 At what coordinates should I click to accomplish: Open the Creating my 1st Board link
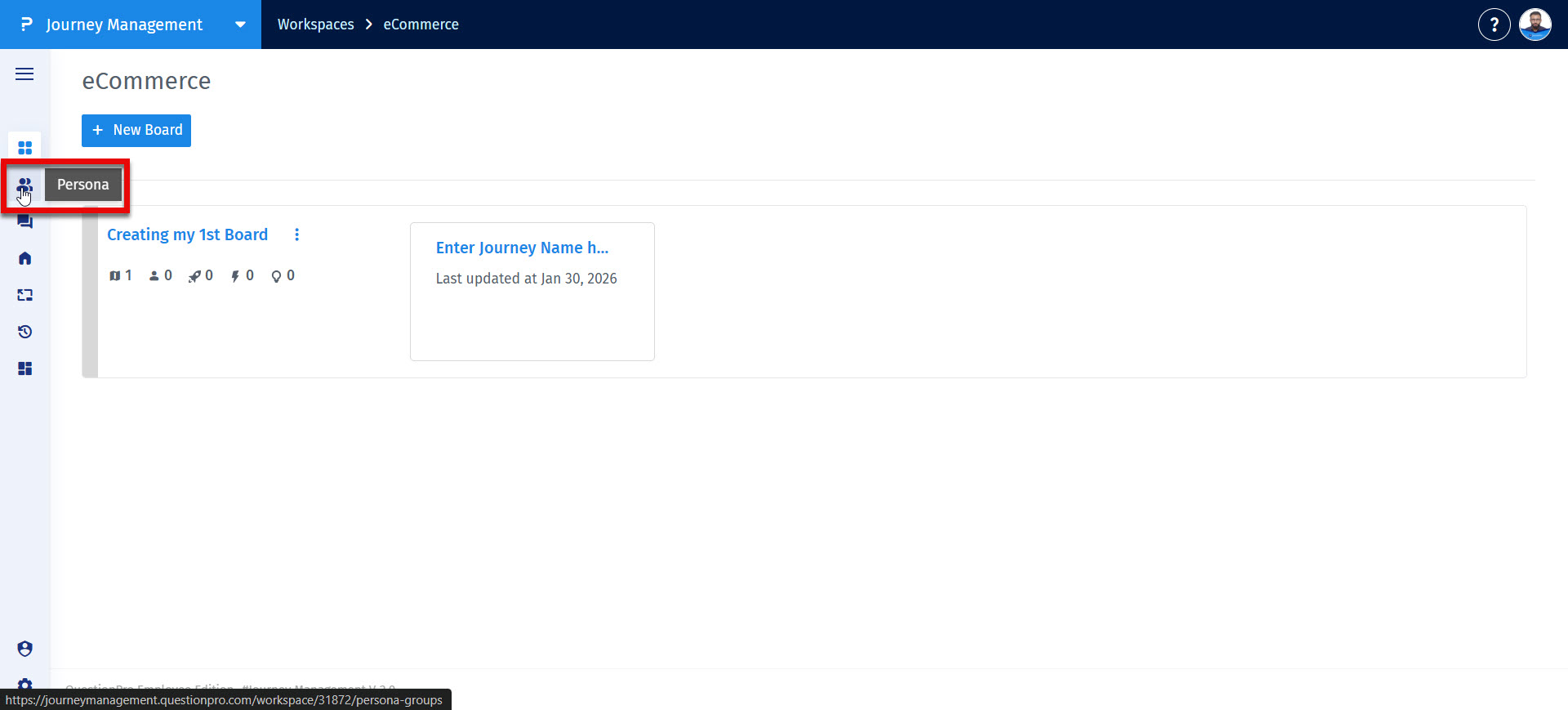[x=187, y=234]
